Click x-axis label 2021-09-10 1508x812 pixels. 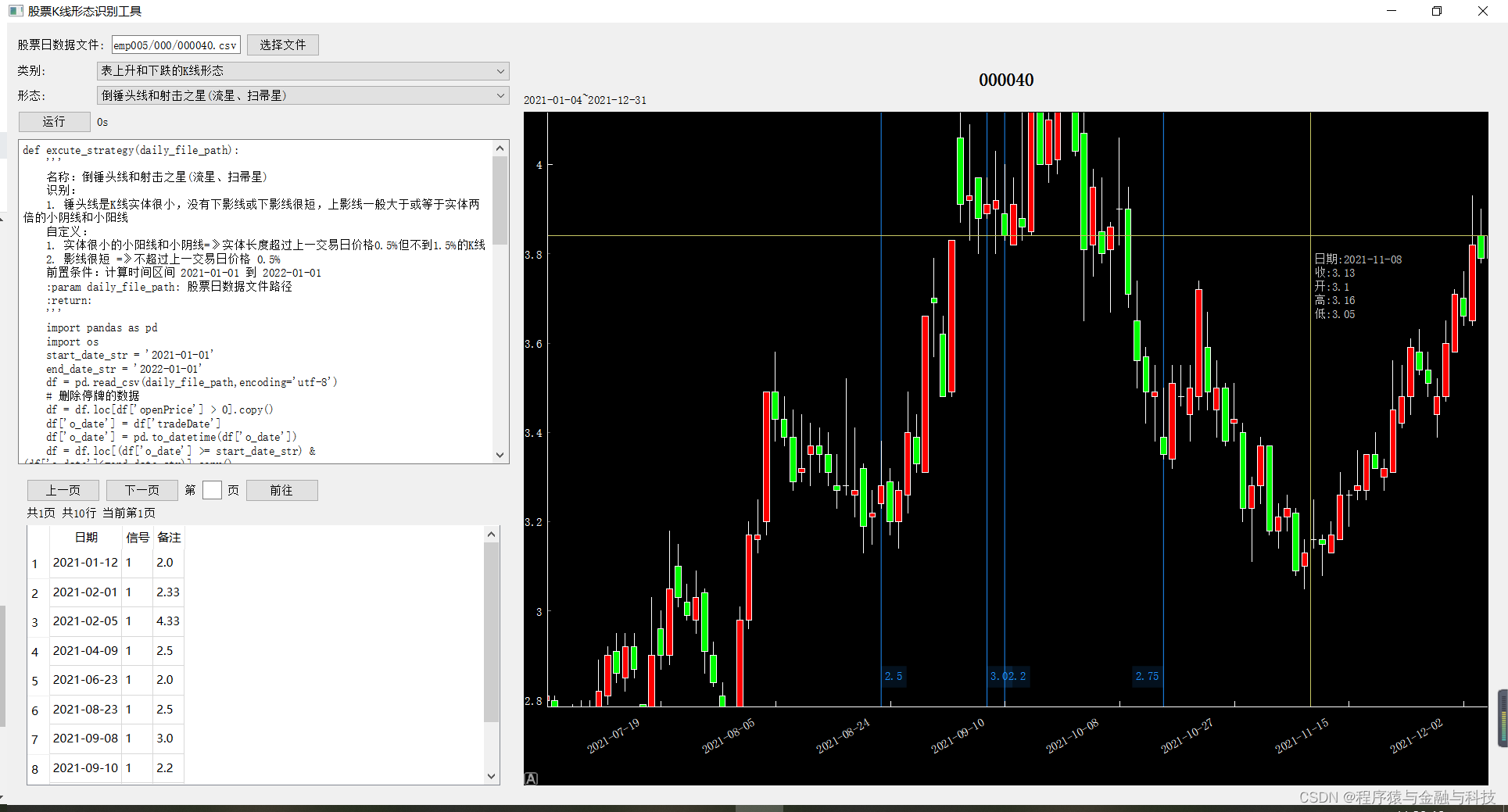tap(958, 735)
